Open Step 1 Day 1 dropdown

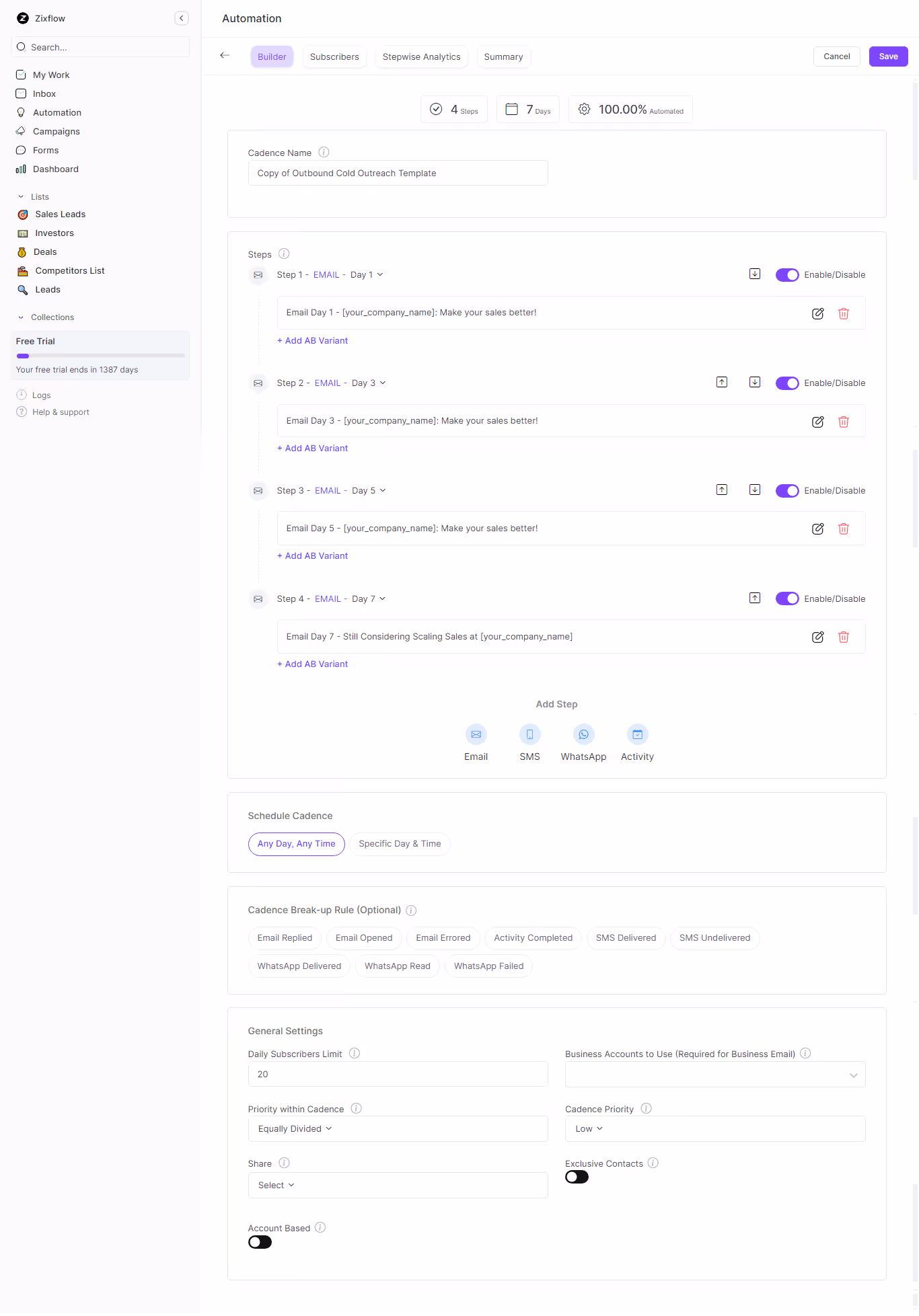pyautogui.click(x=367, y=275)
